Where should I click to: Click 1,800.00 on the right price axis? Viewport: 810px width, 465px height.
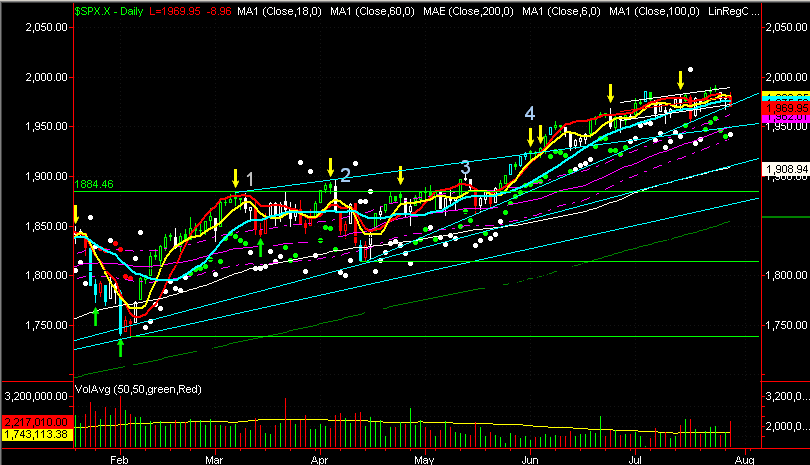pyautogui.click(x=786, y=275)
